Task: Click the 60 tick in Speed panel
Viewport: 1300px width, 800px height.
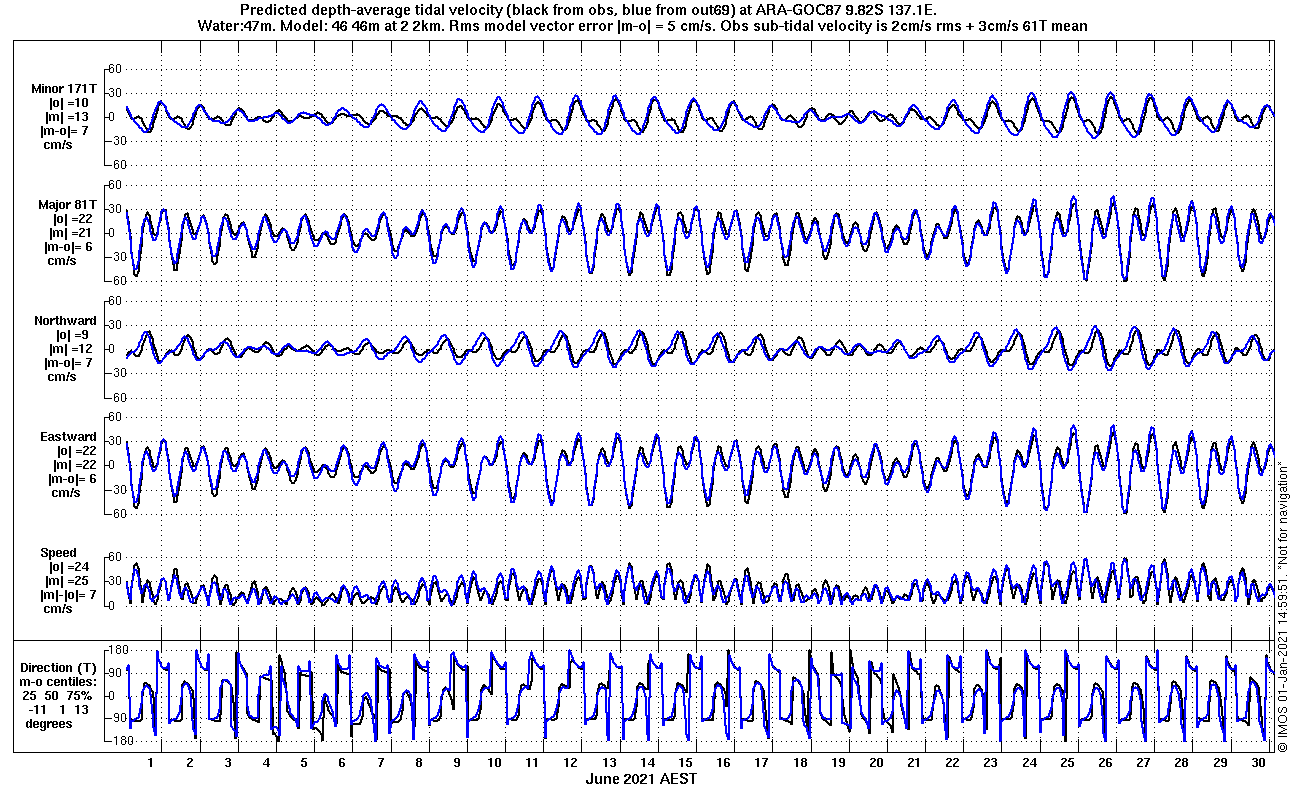Action: coord(115,557)
